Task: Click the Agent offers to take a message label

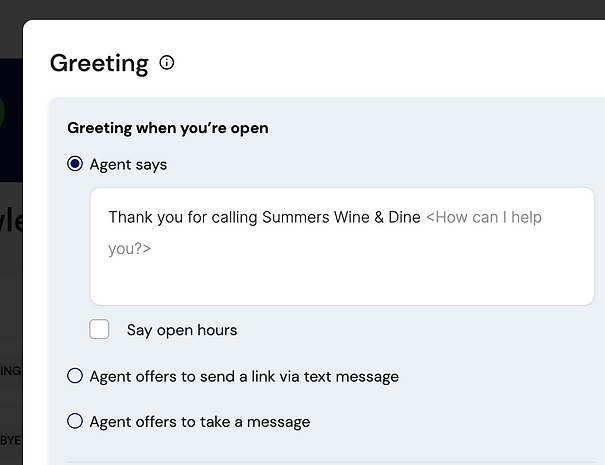Action: [x=199, y=422]
